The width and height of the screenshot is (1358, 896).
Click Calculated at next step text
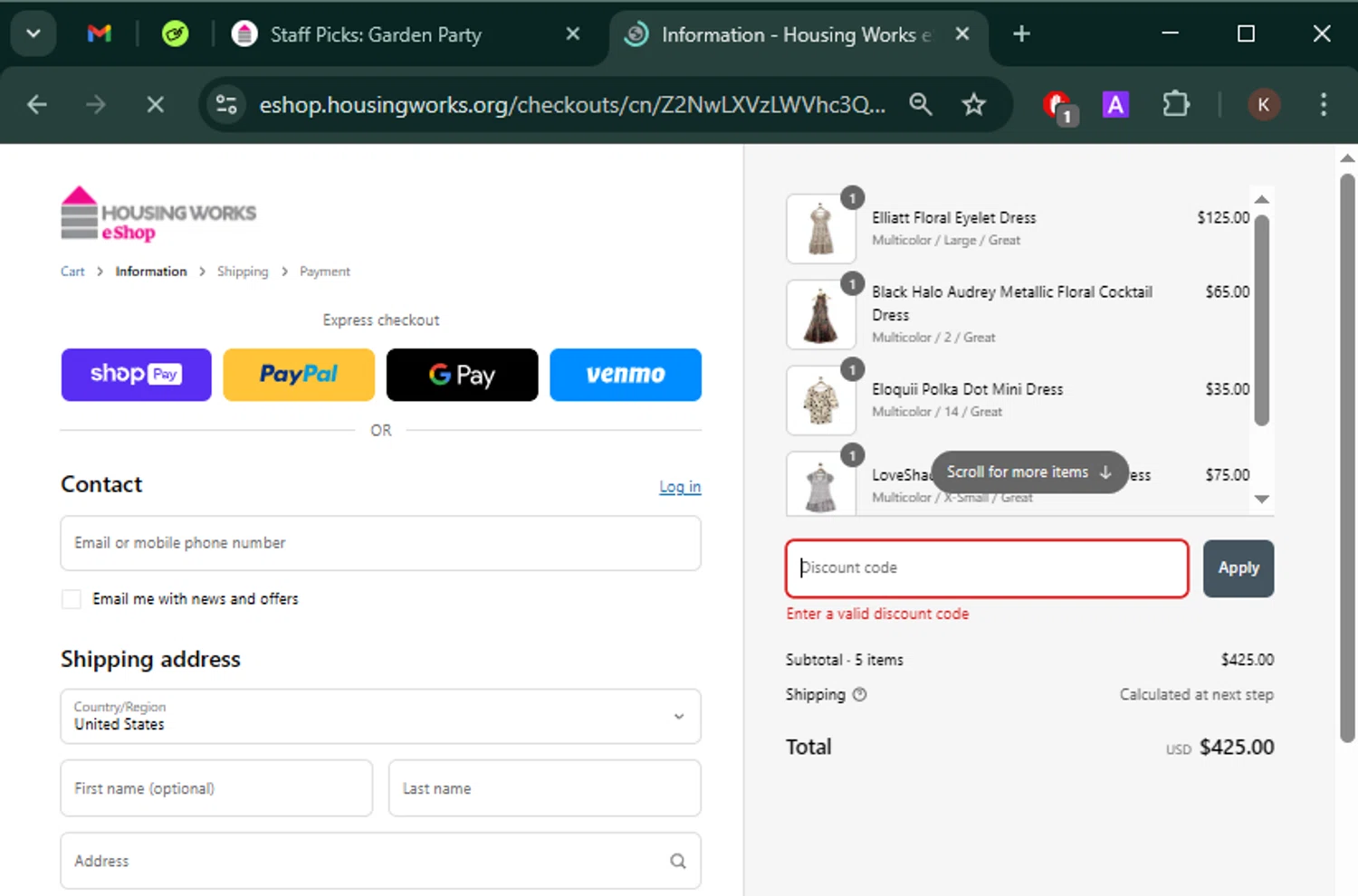[x=1197, y=695]
